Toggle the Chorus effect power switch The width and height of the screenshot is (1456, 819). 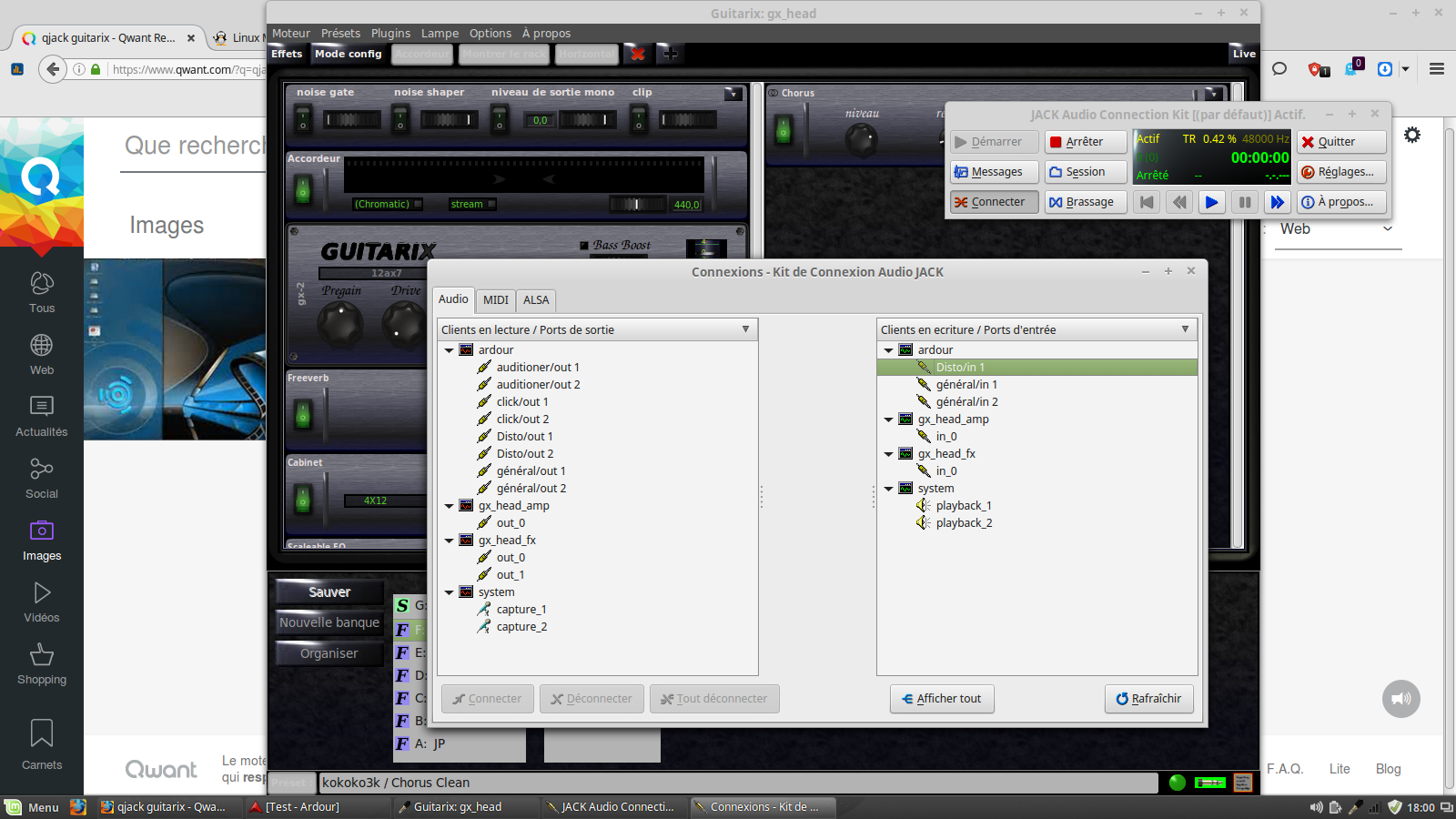tap(783, 130)
